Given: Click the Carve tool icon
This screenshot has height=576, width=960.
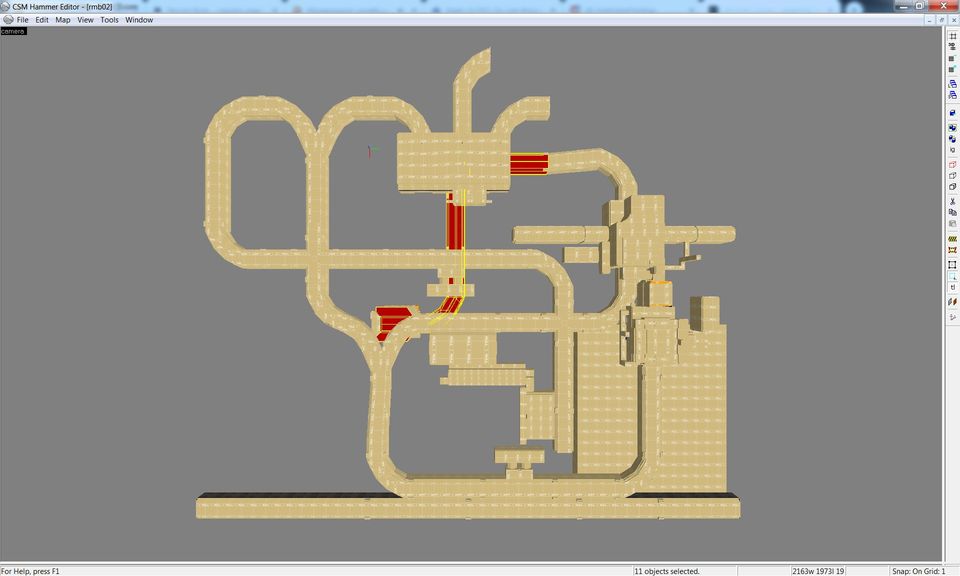Looking at the screenshot, I should coord(952,113).
